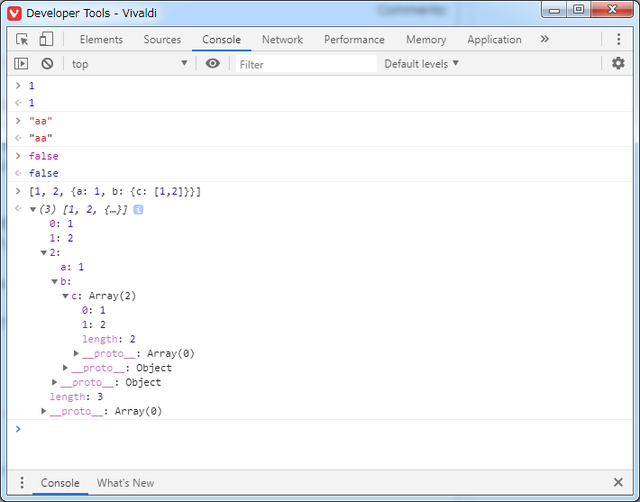Close the Developer Tools window
640x502 pixels.
[x=612, y=10]
